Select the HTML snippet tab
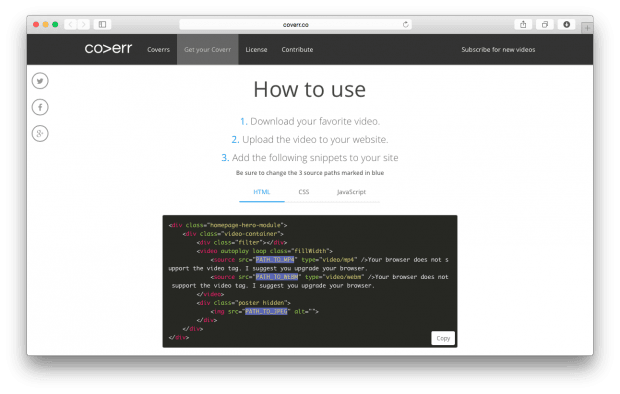 pos(262,192)
